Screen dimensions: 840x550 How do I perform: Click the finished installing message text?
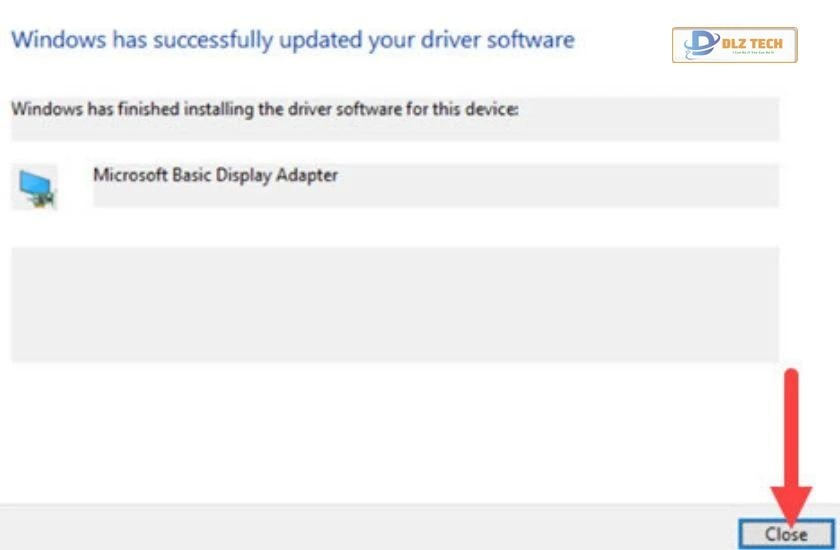[264, 109]
